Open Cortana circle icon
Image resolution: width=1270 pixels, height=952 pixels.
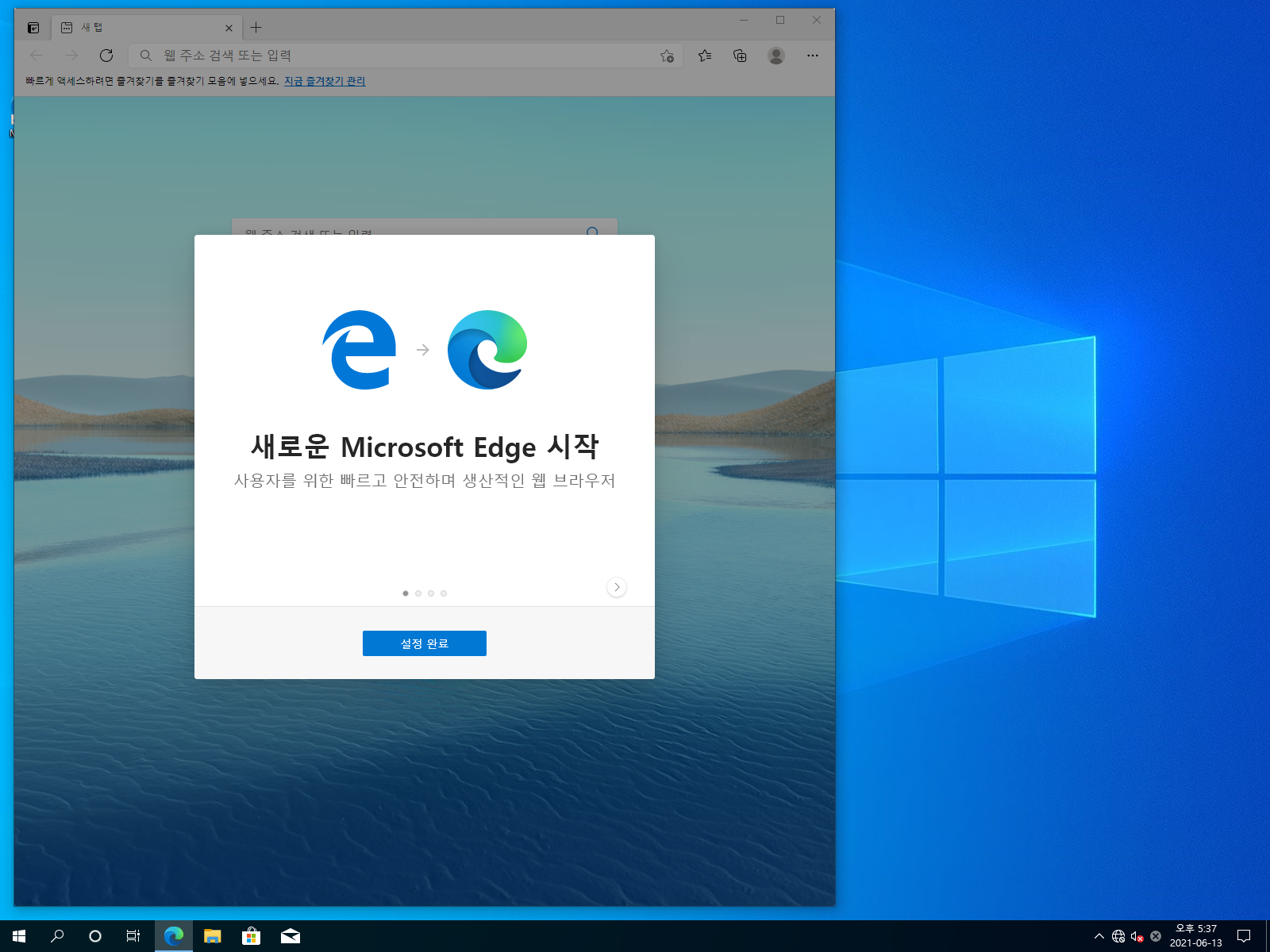pyautogui.click(x=95, y=936)
